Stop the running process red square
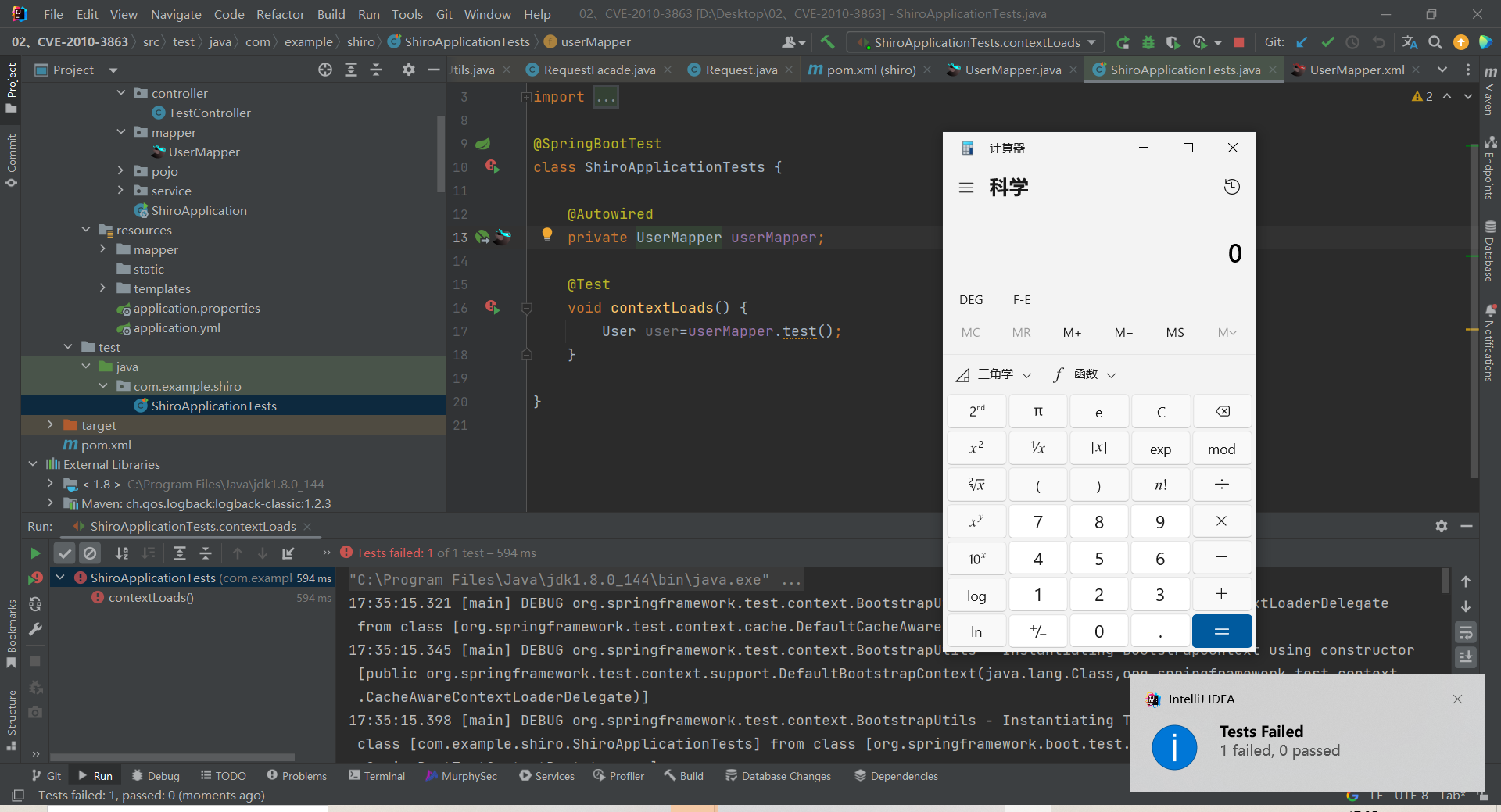 (1239, 42)
